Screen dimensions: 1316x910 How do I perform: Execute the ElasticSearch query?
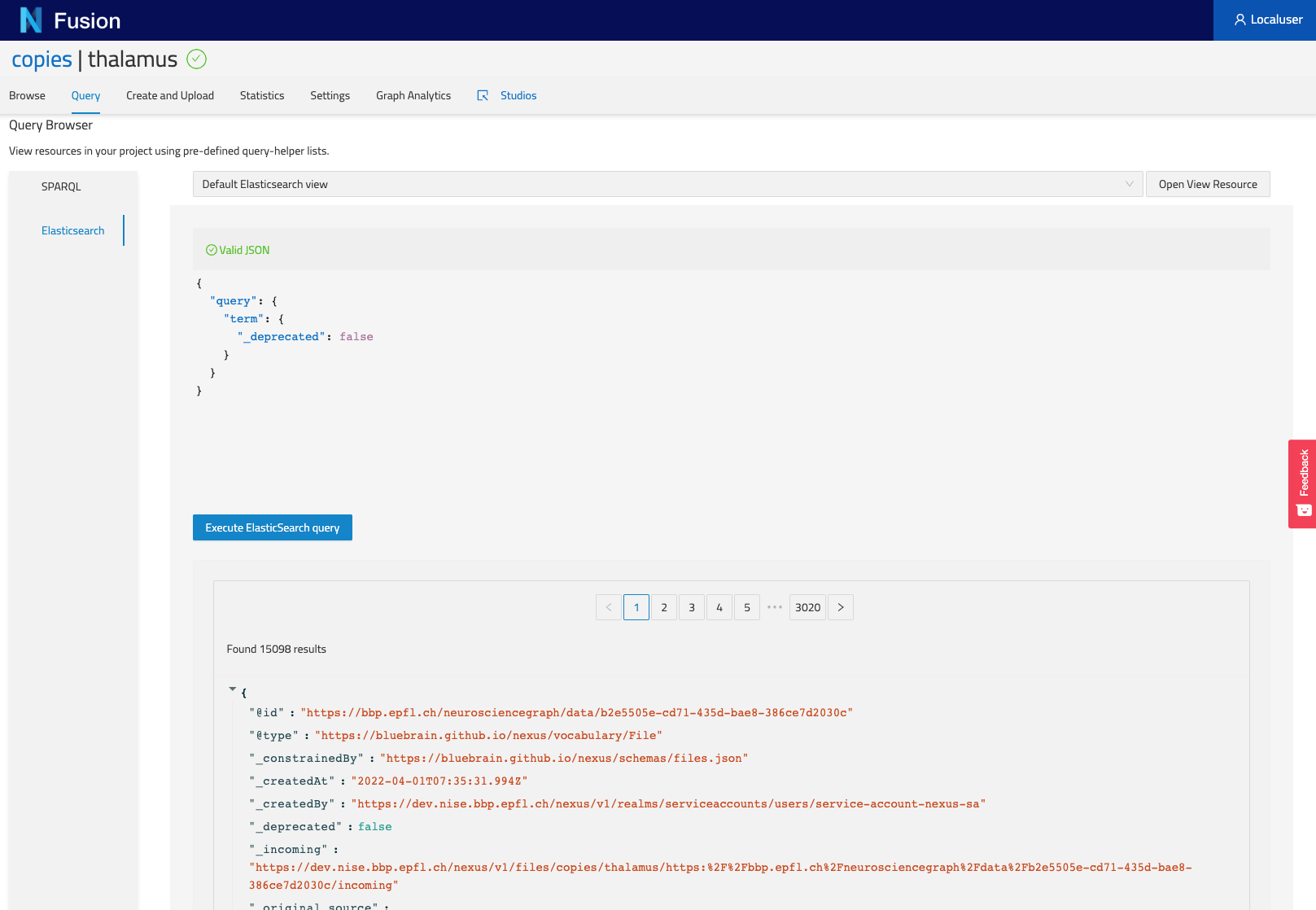coord(273,527)
